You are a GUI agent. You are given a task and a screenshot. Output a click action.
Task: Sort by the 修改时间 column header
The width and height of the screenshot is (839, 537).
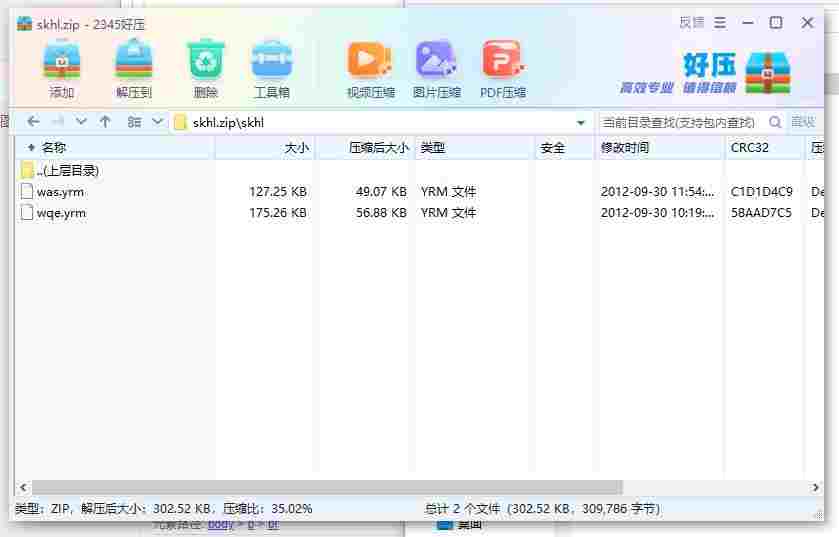tap(660, 148)
